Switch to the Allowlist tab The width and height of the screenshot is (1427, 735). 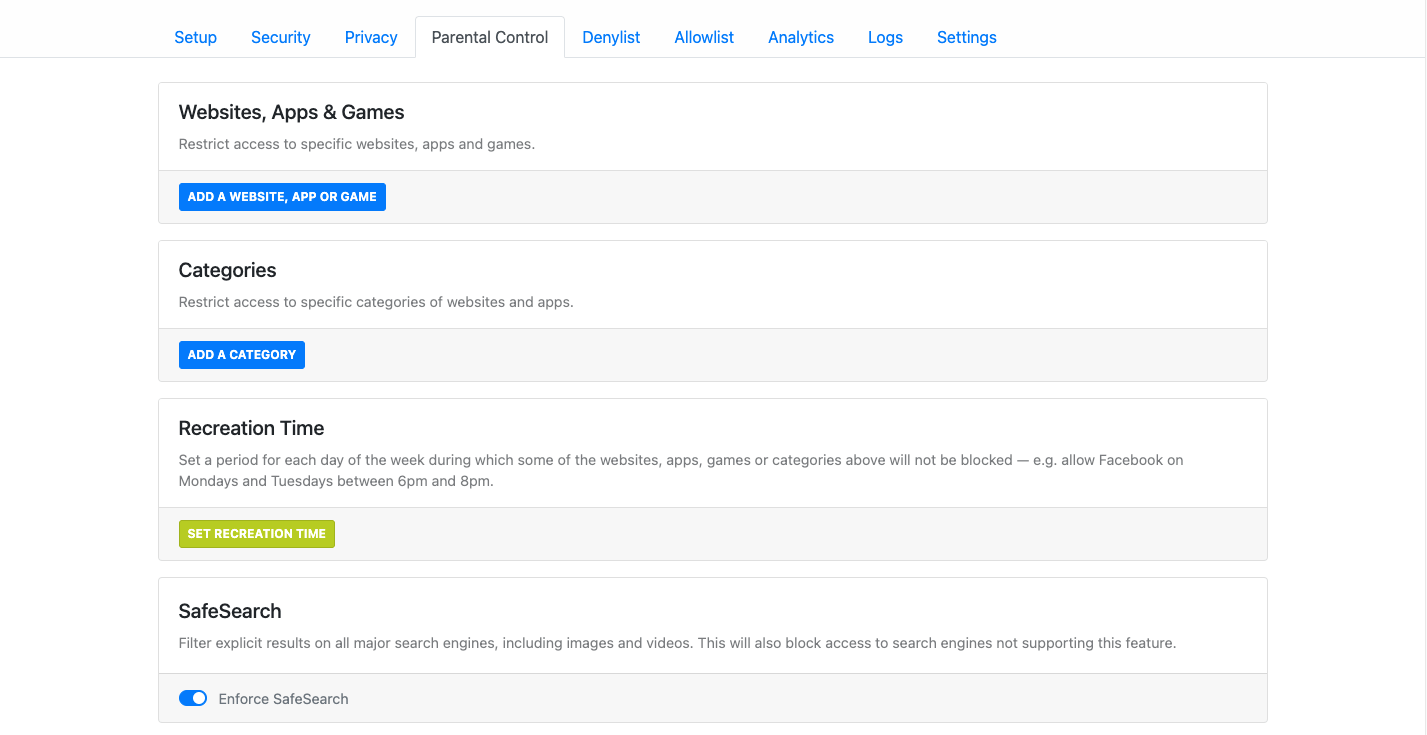tap(704, 37)
